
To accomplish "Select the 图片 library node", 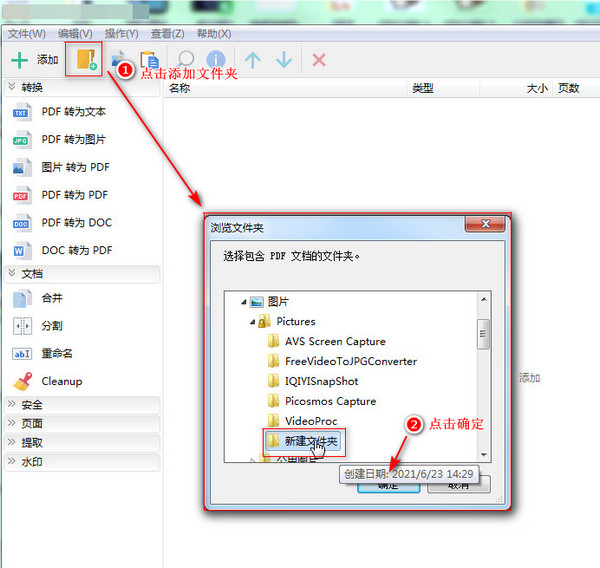I will (269, 302).
